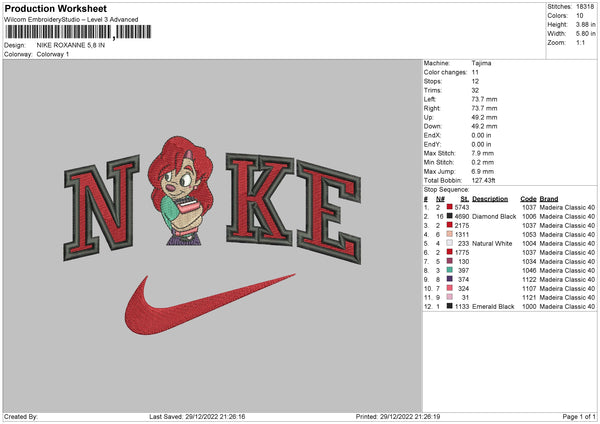
Task: Click the red swatch beside stitch count 2175
Action: (x=450, y=225)
